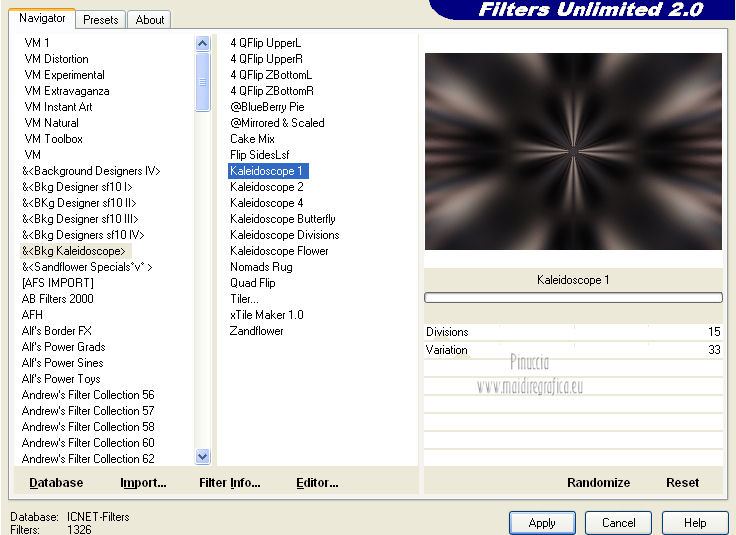Choose 4 QFlip ZBottomL filter

point(271,75)
